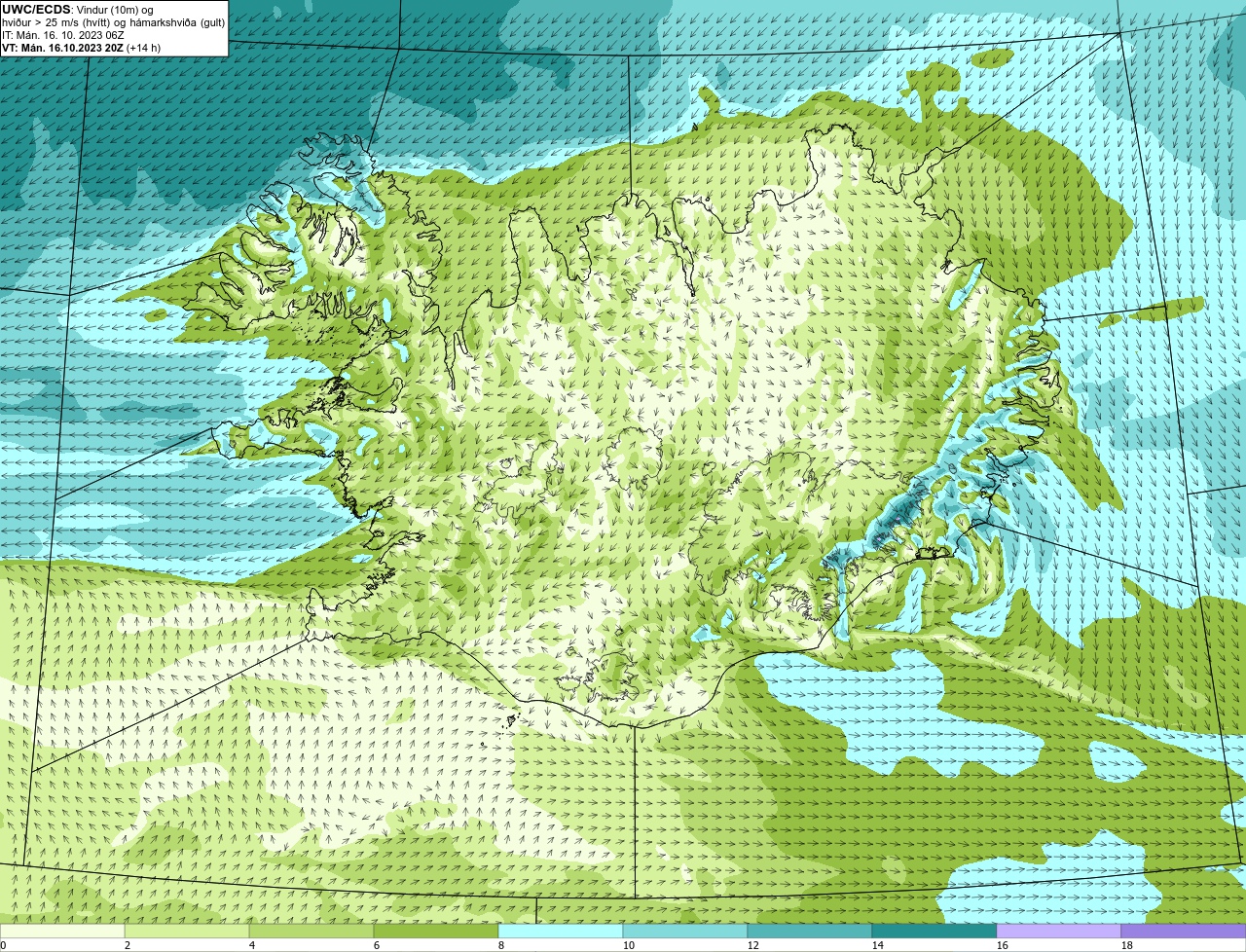Click the 12–14 m/s teal legend swatch
Image resolution: width=1246 pixels, height=952 pixels.
point(810,932)
